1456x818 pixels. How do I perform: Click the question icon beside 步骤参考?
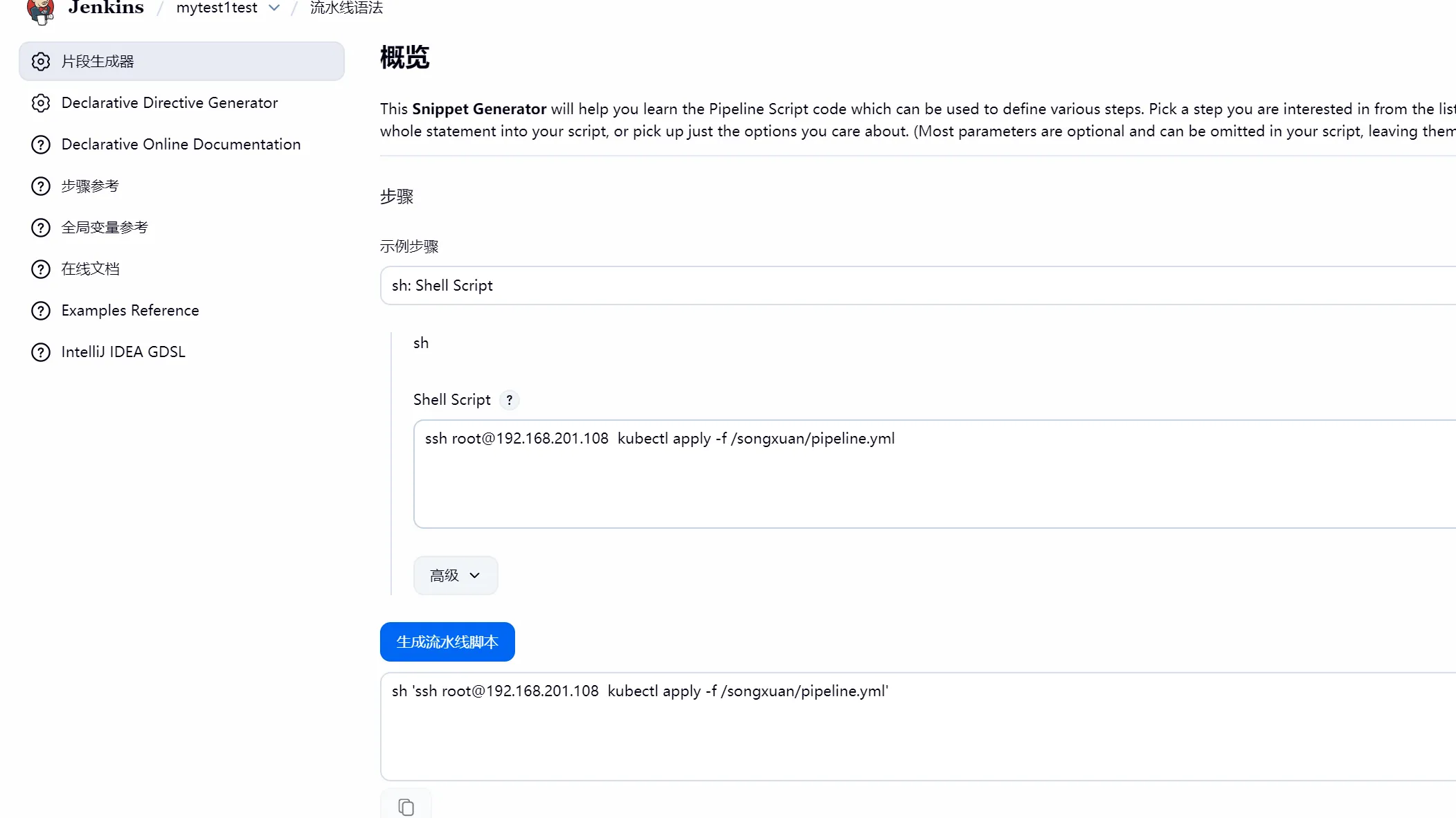(41, 186)
